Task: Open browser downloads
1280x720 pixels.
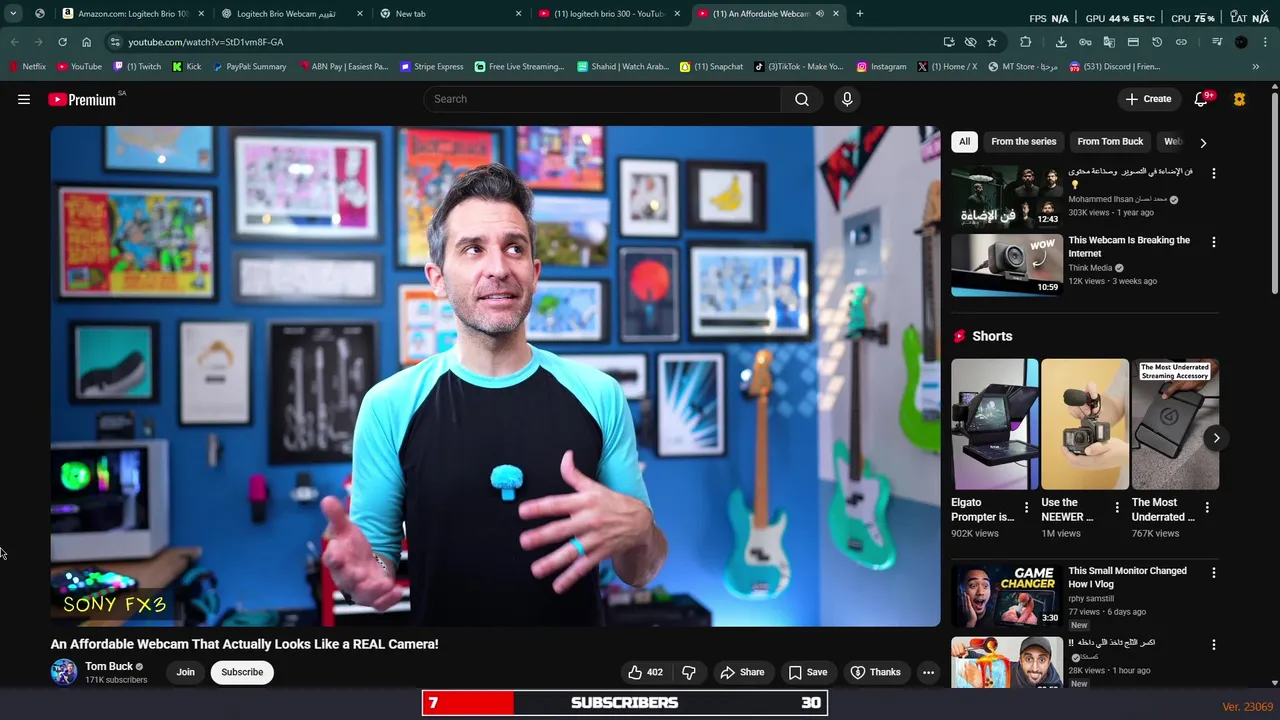Action: click(1061, 42)
